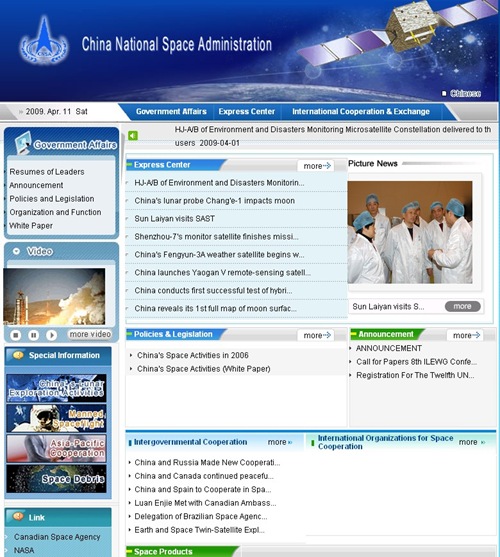Click more arrow in Policies & Legislation section

click(316, 335)
